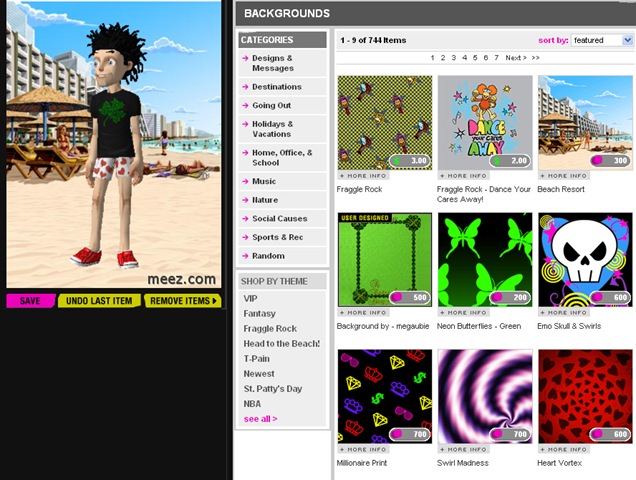Expand the Remove Items menu button
The height and width of the screenshot is (480, 636).
click(x=183, y=301)
